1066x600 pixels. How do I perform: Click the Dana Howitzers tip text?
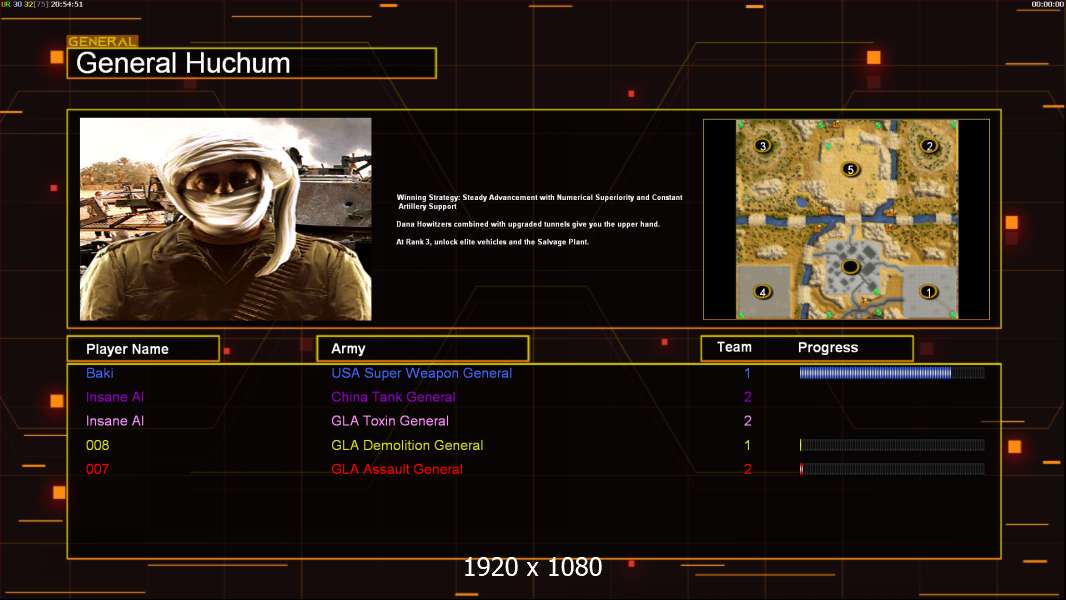[x=528, y=224]
